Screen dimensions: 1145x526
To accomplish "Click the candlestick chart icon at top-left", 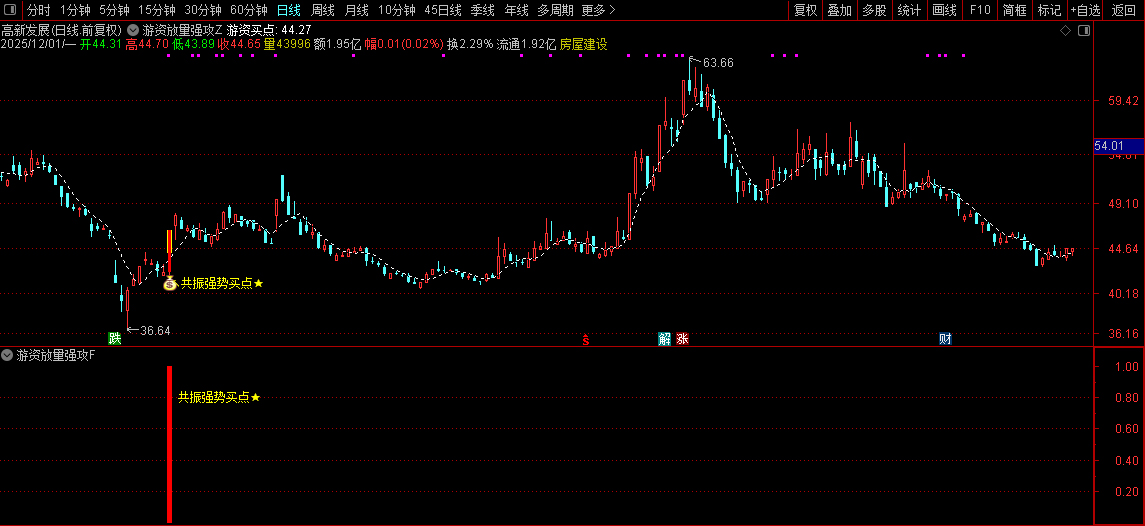I will click(12, 10).
